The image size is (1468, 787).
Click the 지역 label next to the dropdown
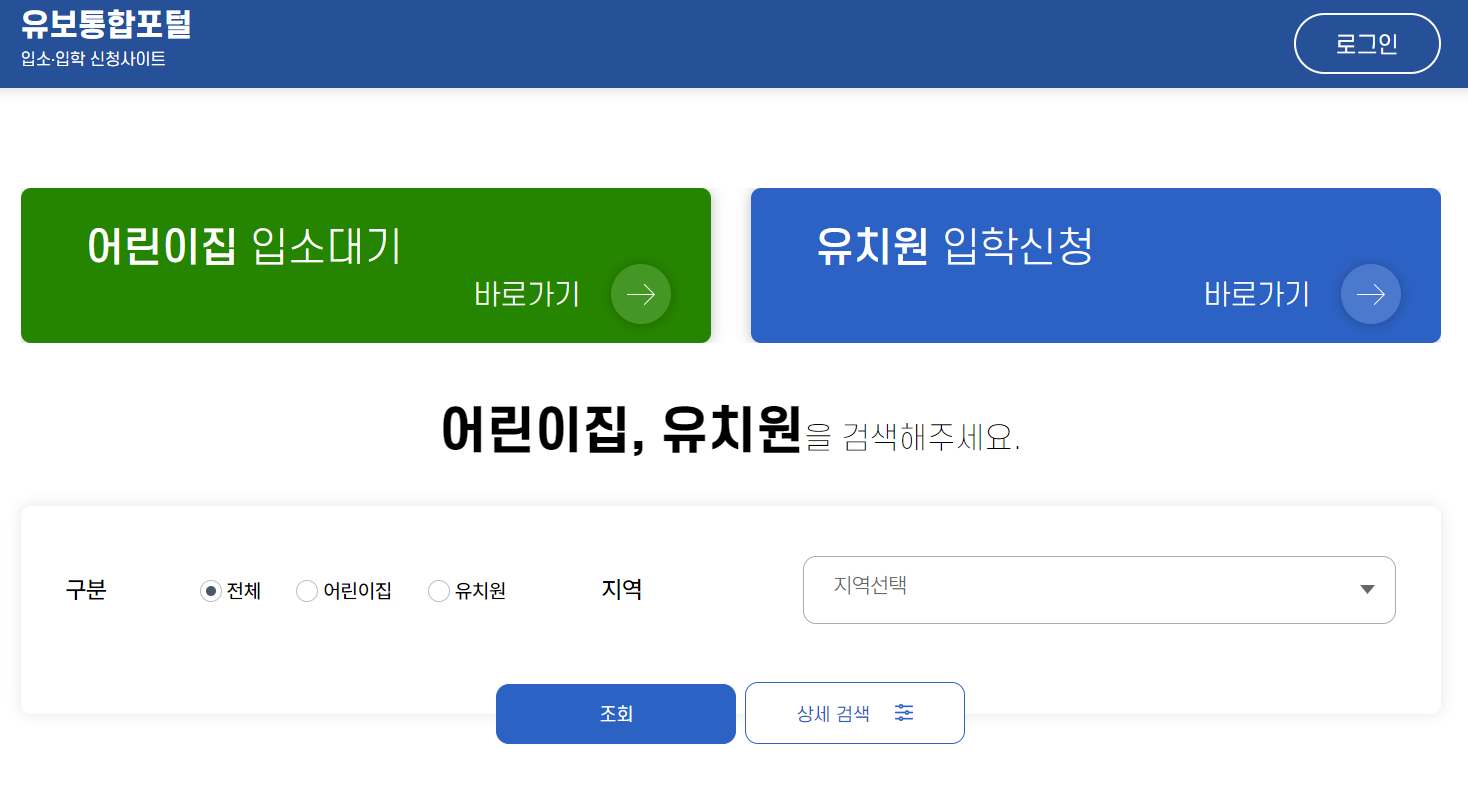(x=620, y=590)
